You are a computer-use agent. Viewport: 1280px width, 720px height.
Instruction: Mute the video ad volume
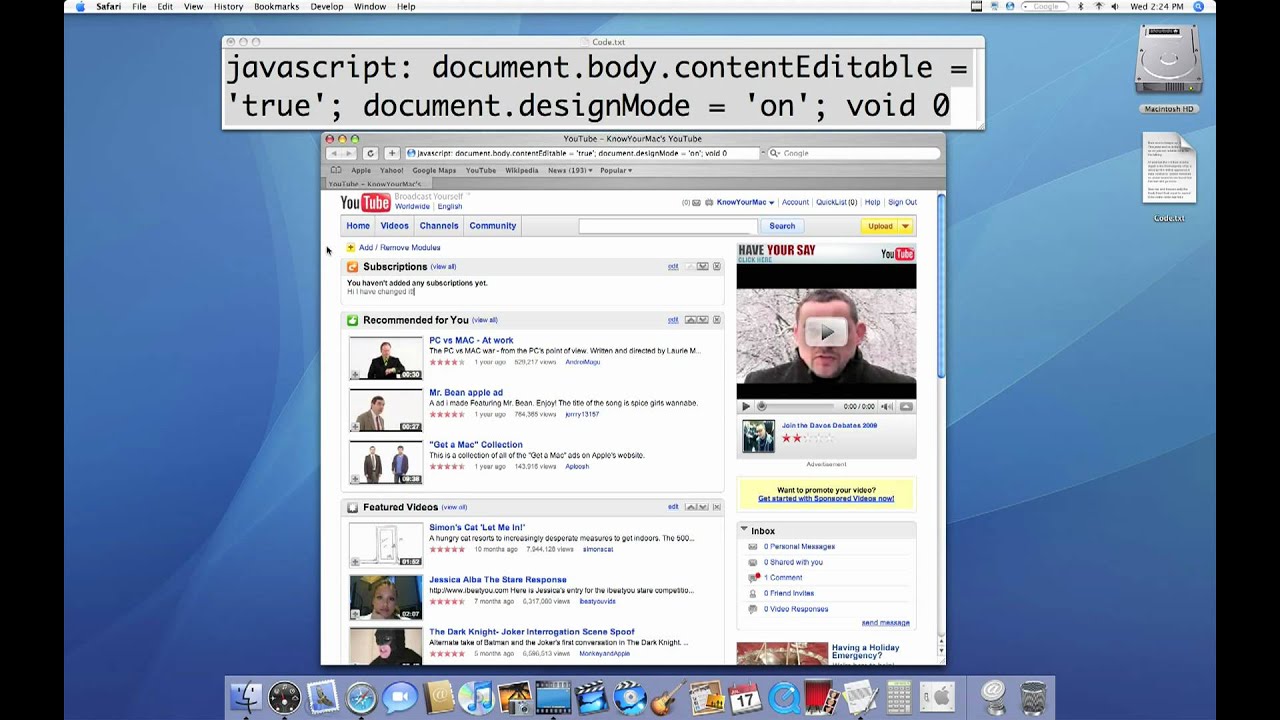click(x=886, y=407)
